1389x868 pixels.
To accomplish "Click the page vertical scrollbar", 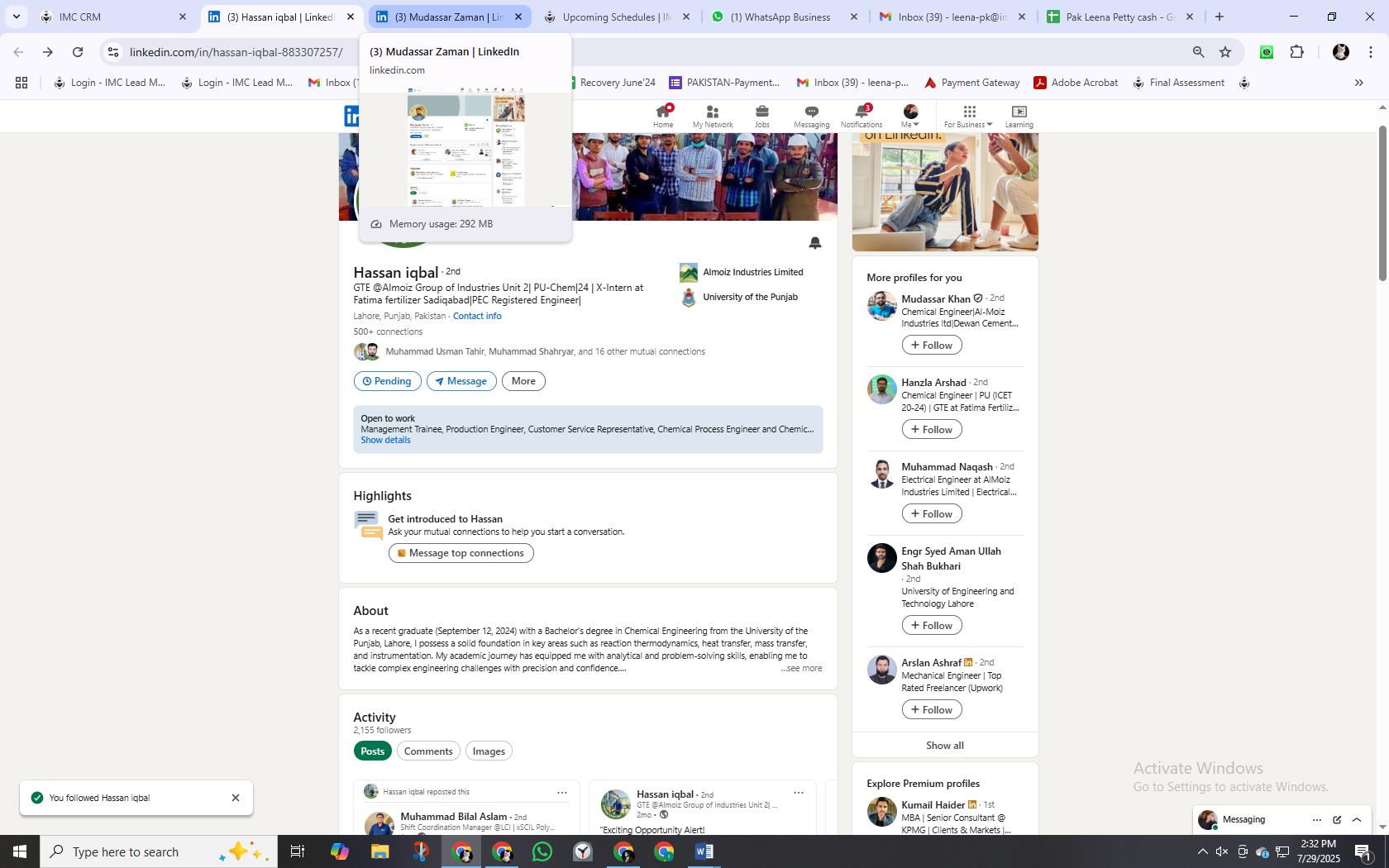I will tap(1382, 204).
